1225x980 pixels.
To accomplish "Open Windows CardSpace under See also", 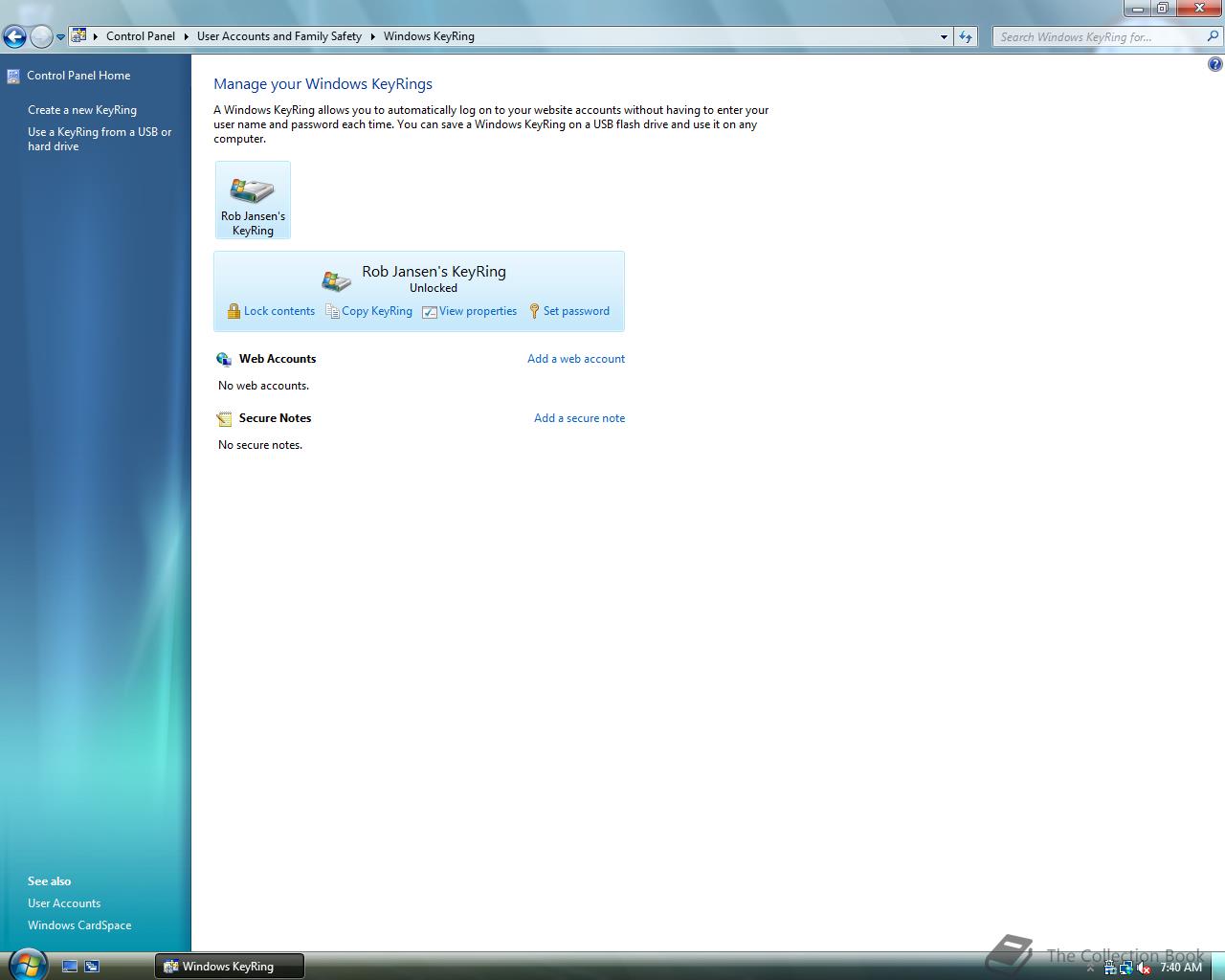I will pos(79,925).
